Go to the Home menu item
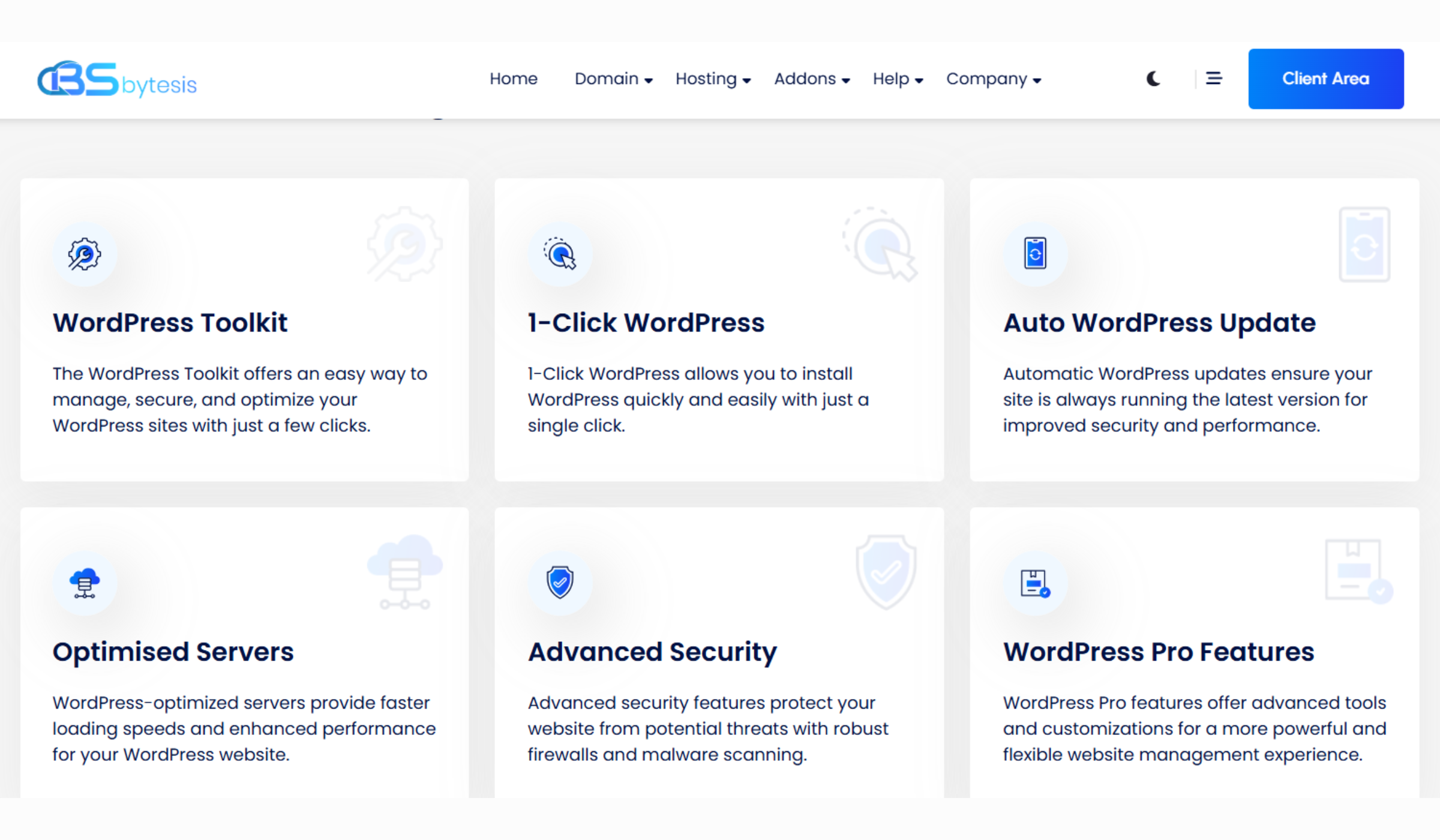The width and height of the screenshot is (1440, 840). [x=513, y=79]
